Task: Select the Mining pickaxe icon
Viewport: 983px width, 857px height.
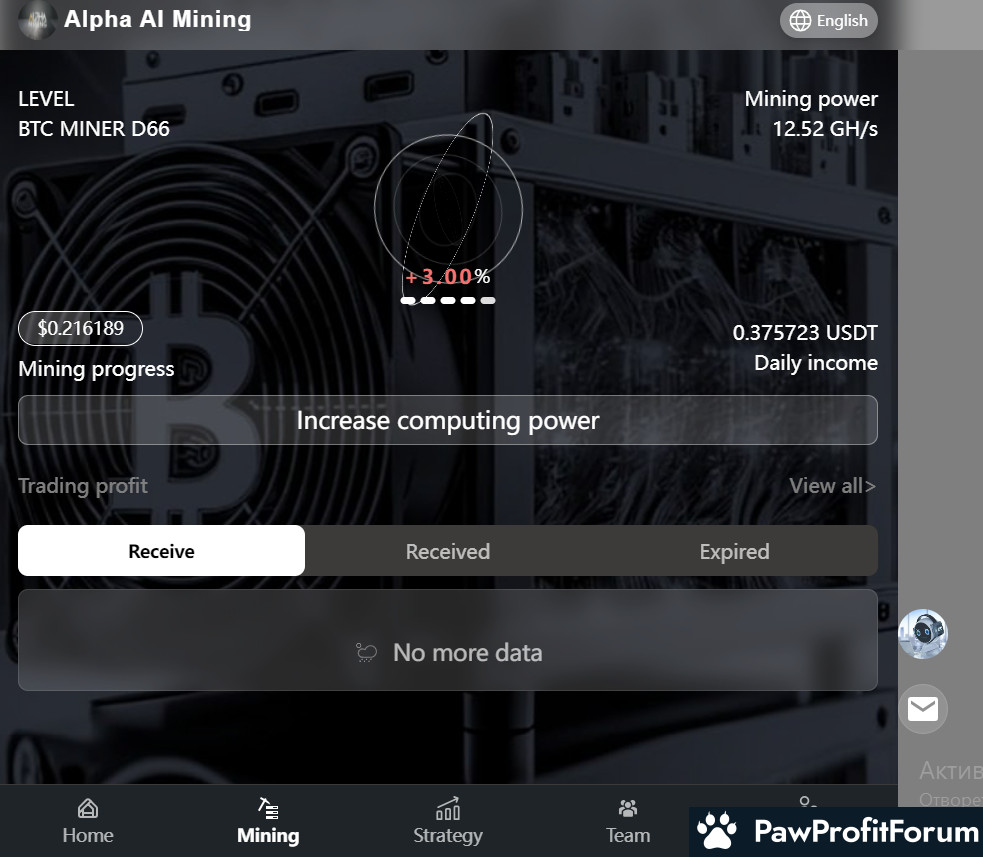Action: (268, 809)
